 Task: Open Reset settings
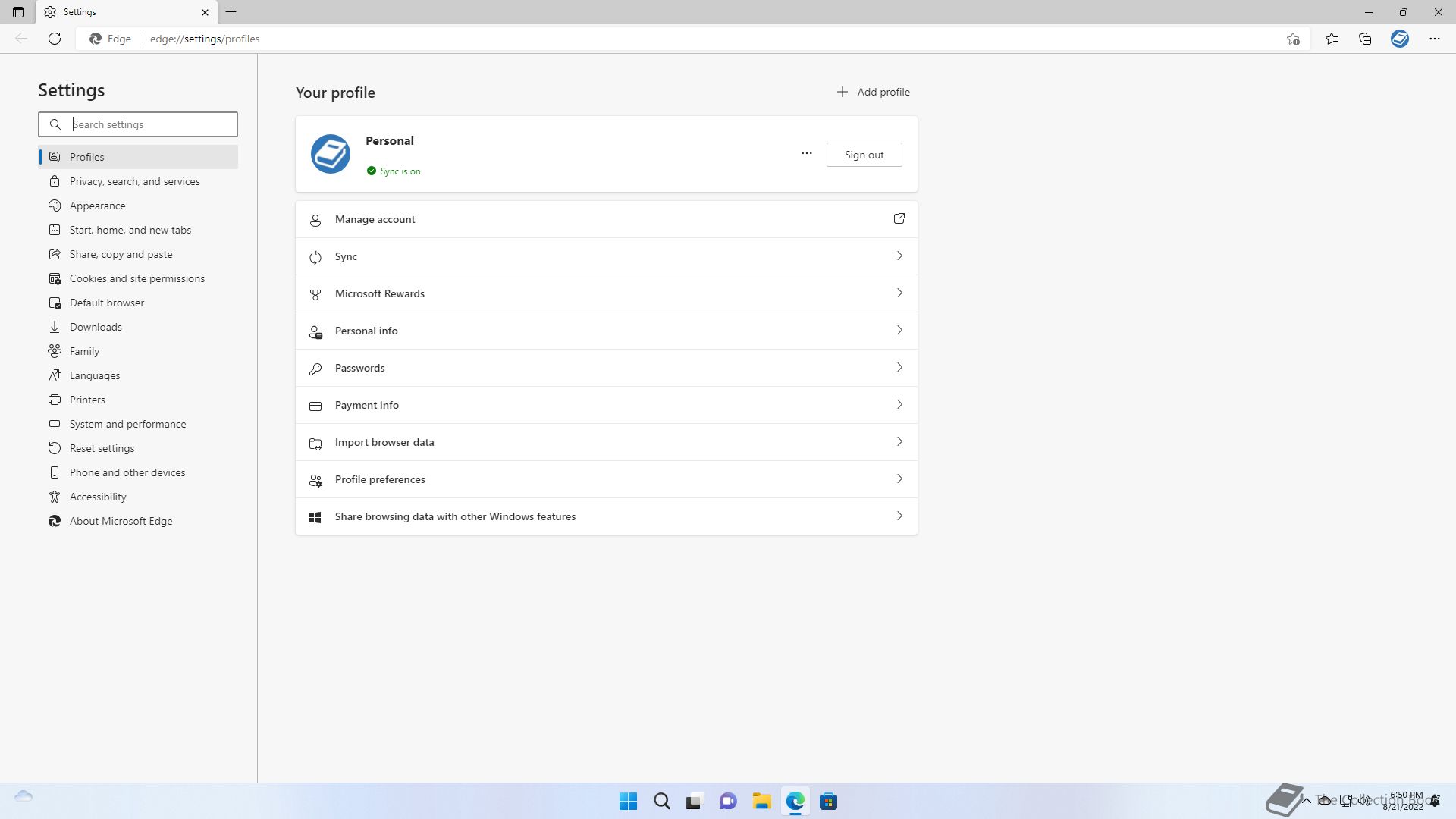[138, 448]
